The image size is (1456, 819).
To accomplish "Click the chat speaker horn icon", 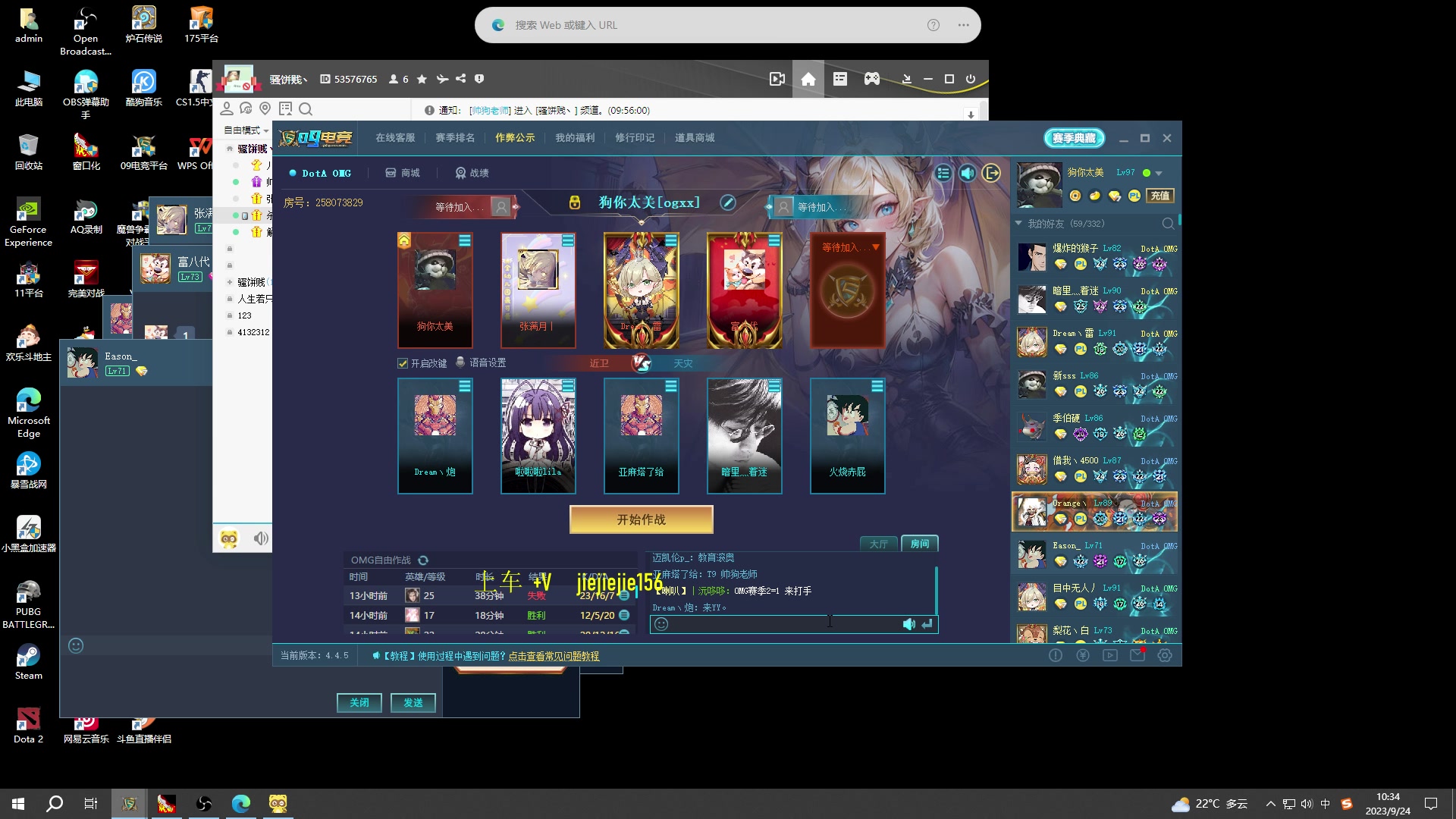I will [908, 624].
